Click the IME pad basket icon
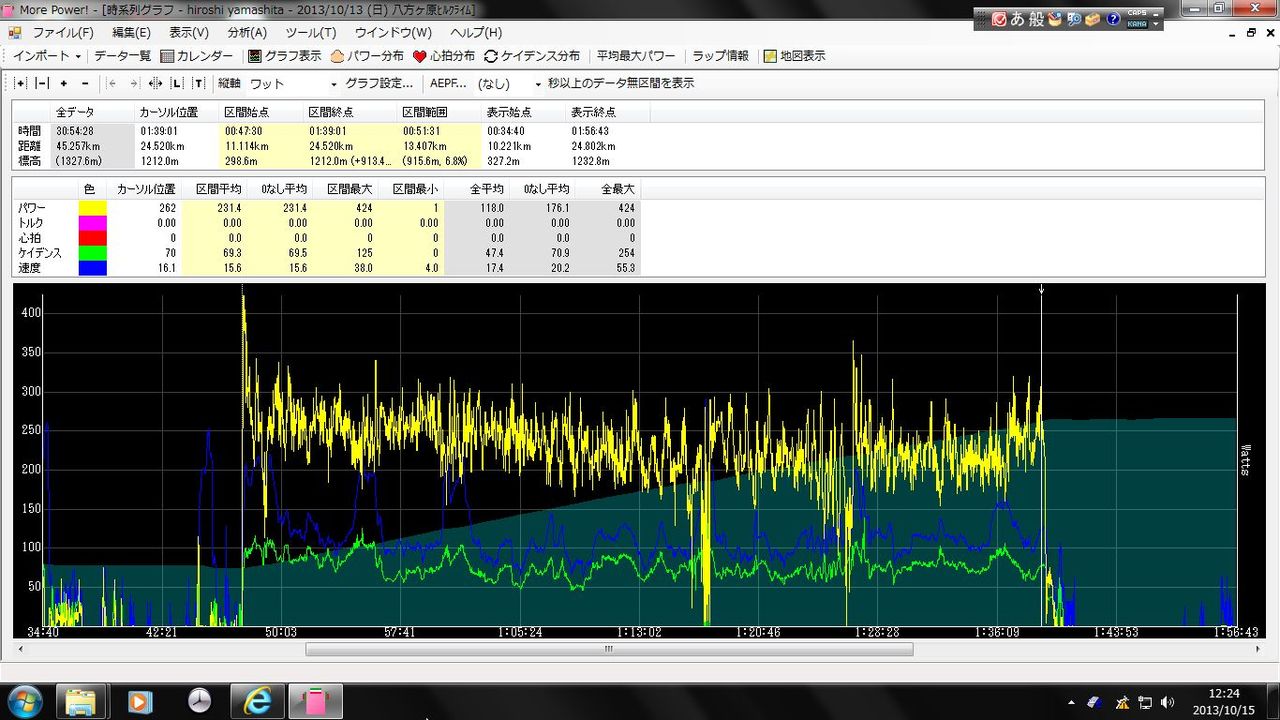1280x720 pixels. [x=1055, y=19]
